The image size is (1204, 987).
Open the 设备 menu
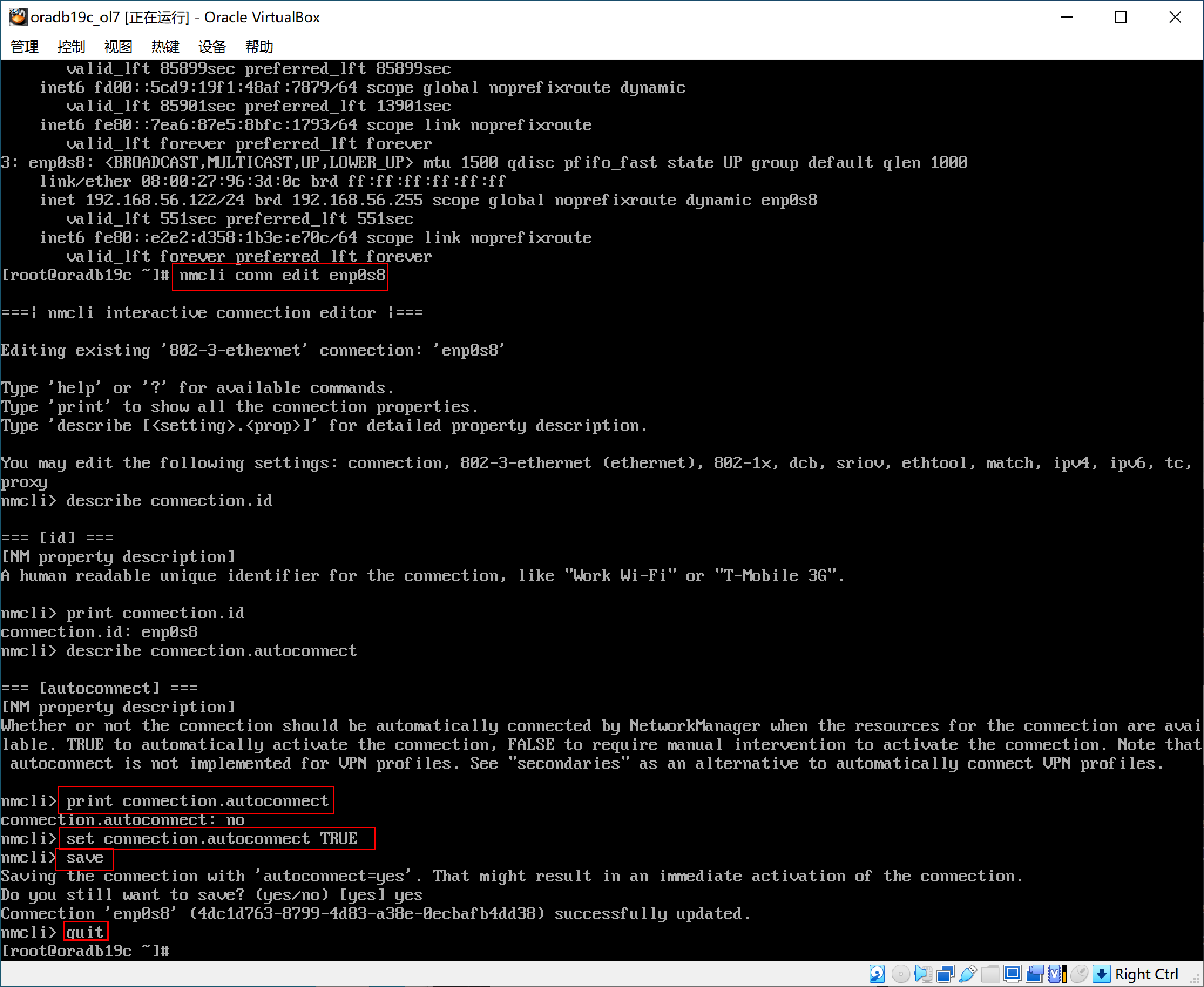point(212,47)
